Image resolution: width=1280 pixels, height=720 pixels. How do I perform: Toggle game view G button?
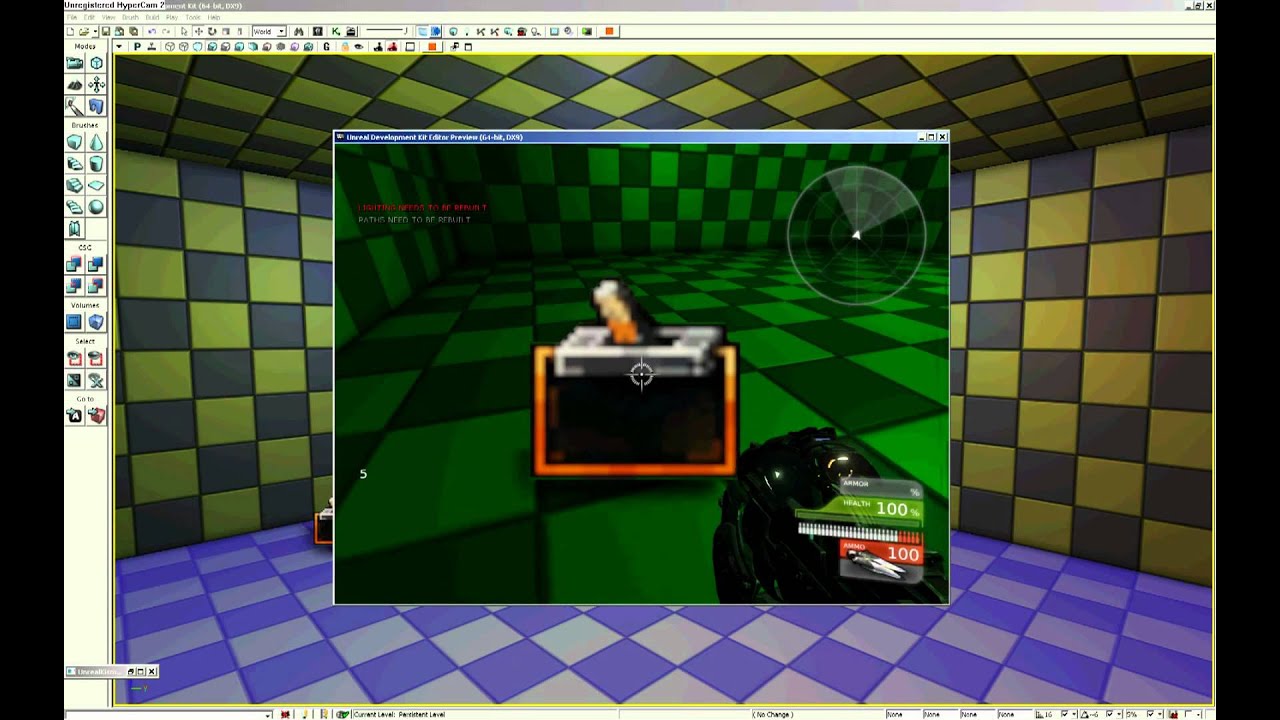coord(326,47)
